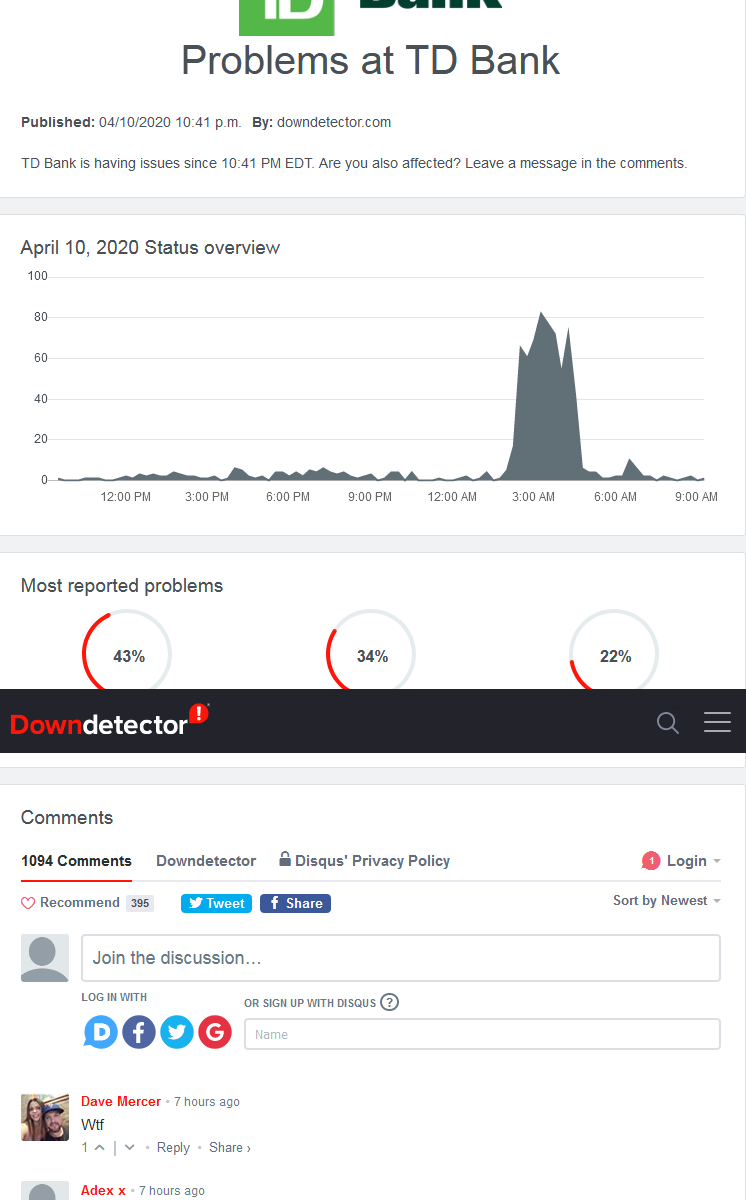The image size is (746, 1200).
Task: Click the Join the discussion text box
Action: pos(401,958)
